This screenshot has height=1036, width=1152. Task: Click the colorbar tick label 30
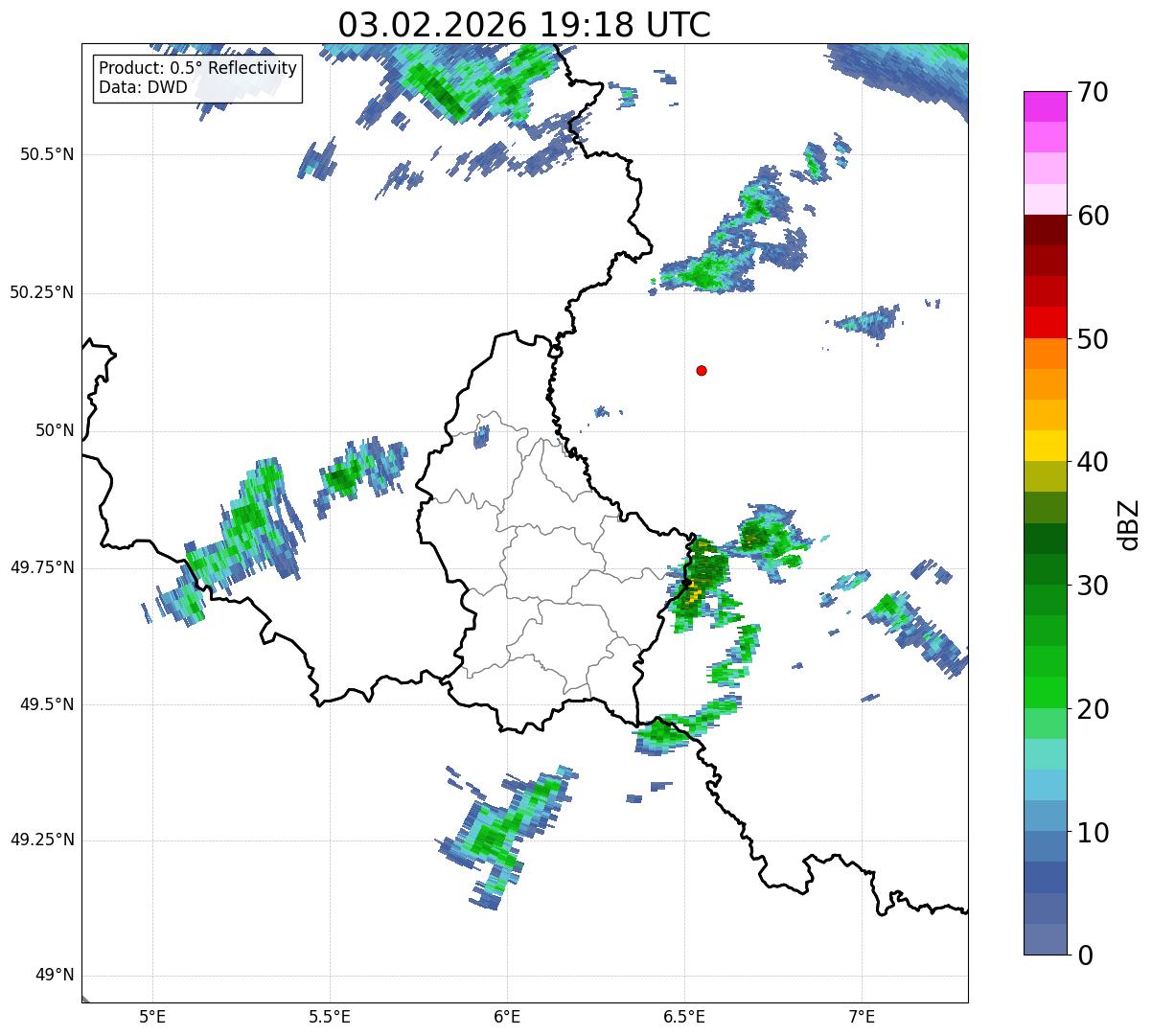click(1093, 587)
